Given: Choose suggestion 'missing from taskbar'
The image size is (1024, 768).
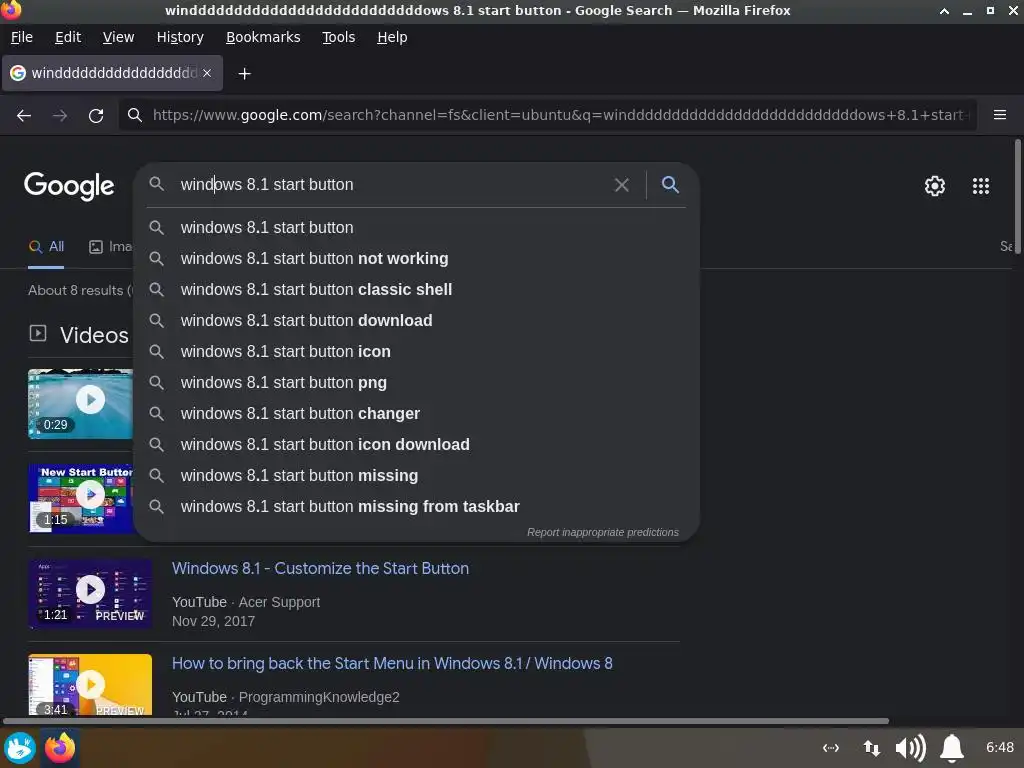Looking at the screenshot, I should tap(416, 507).
